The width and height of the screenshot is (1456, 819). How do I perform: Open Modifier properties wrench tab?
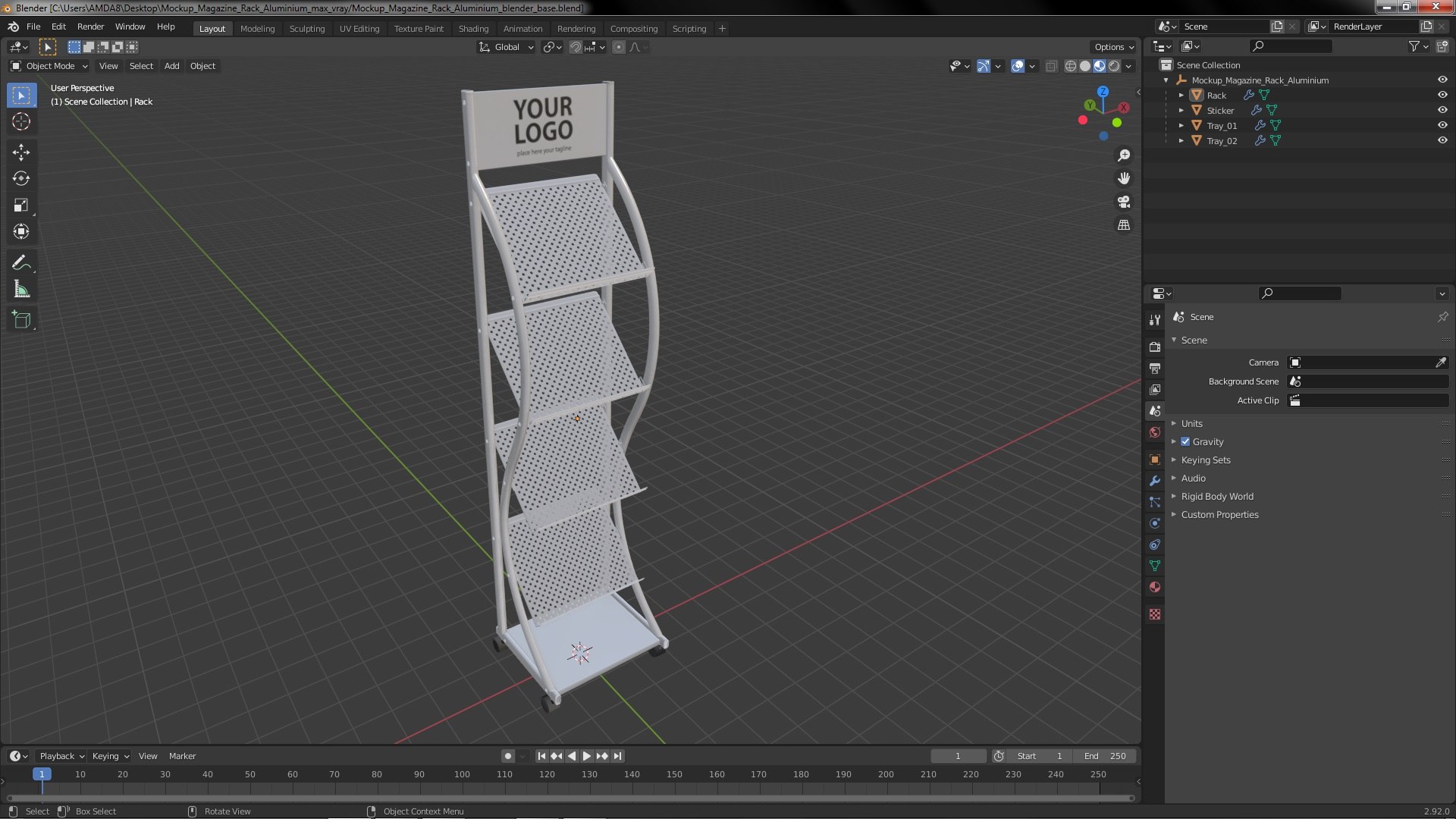tap(1155, 481)
